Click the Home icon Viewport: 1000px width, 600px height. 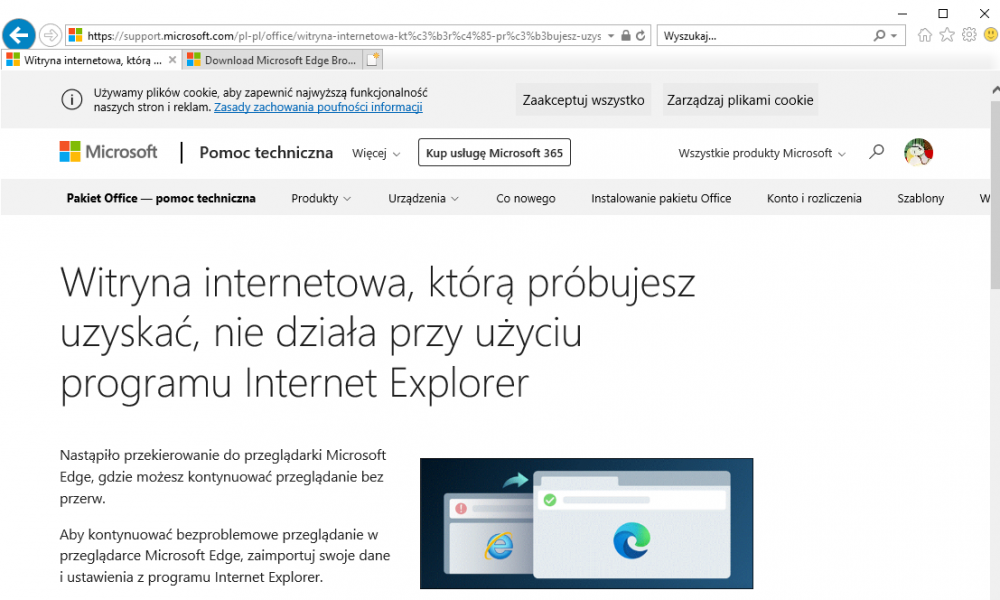(924, 34)
